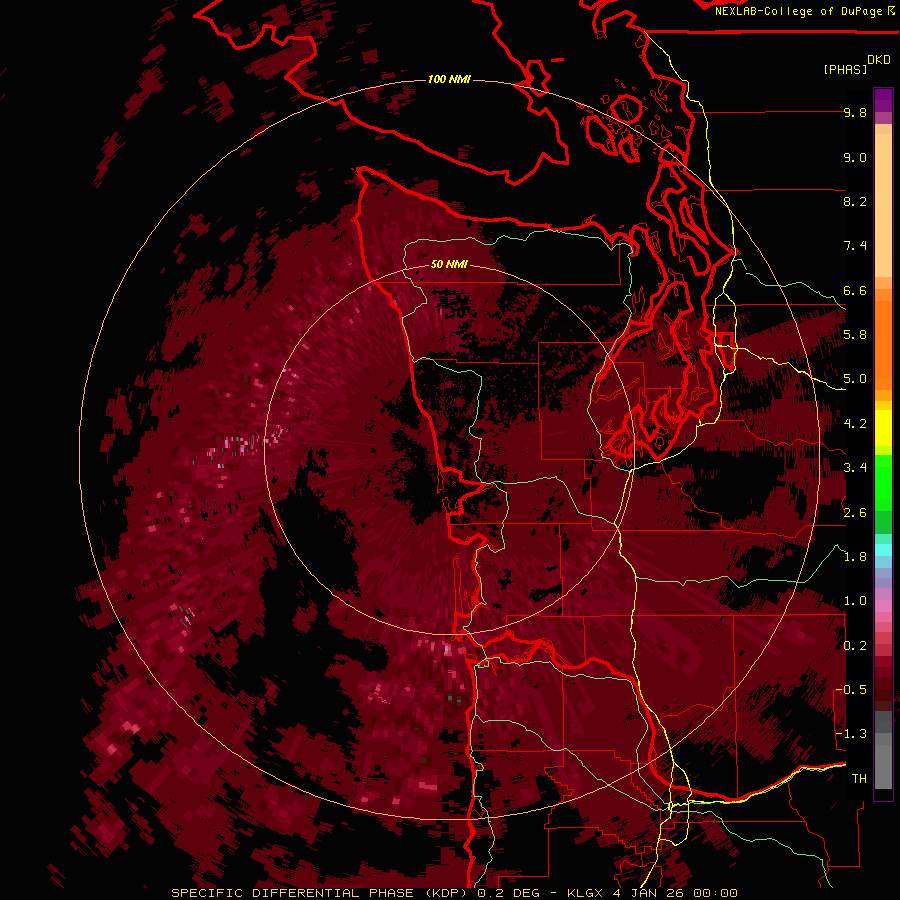Screen dimensions: 900x900
Task: Click the NEXLAB-College of DuPage label
Action: click(x=799, y=11)
